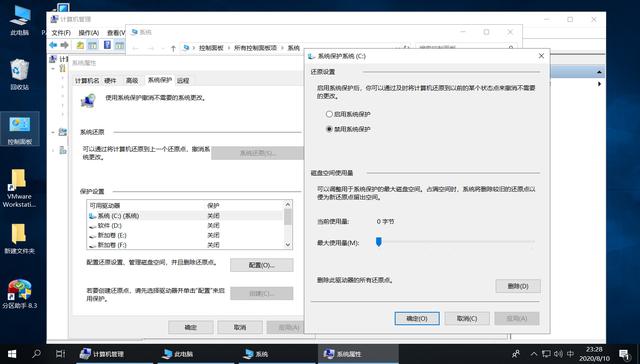
Task: Open the 操作(A) menu in 计算机管理
Action: coord(89,33)
